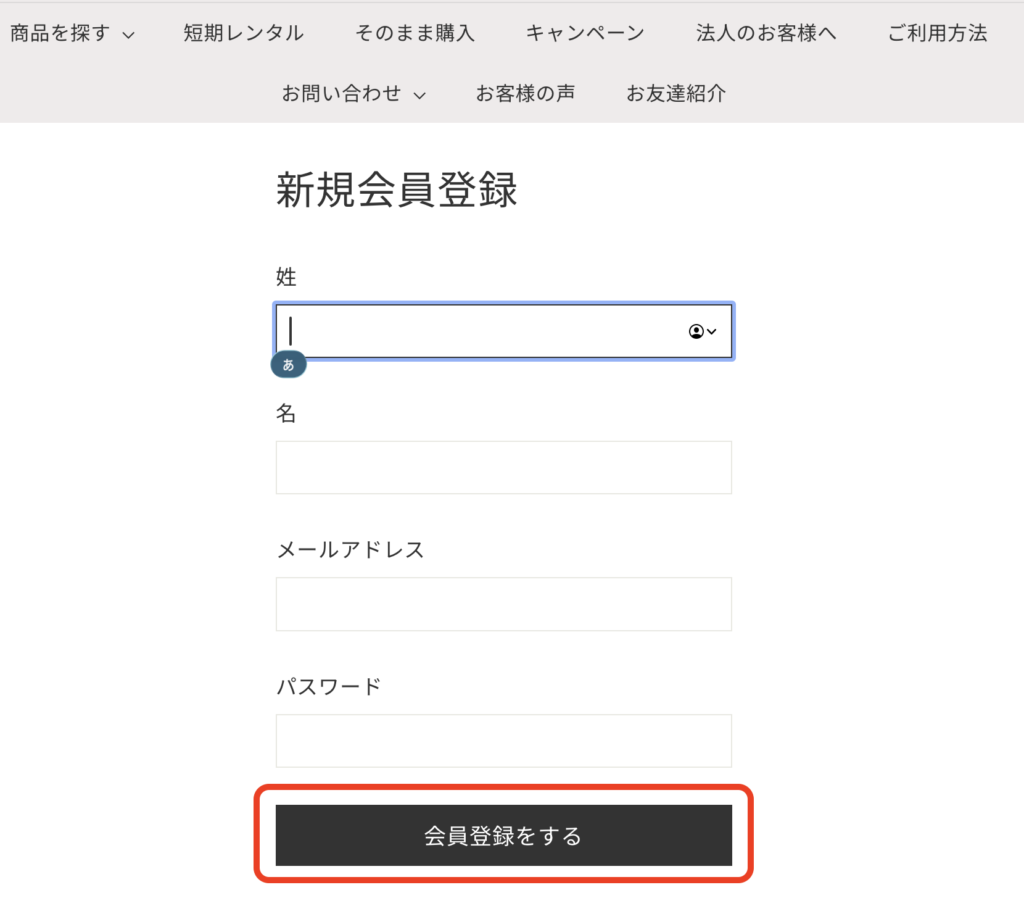The height and width of the screenshot is (898, 1024).
Task: Open the キャンペーン navigation link
Action: tap(585, 33)
